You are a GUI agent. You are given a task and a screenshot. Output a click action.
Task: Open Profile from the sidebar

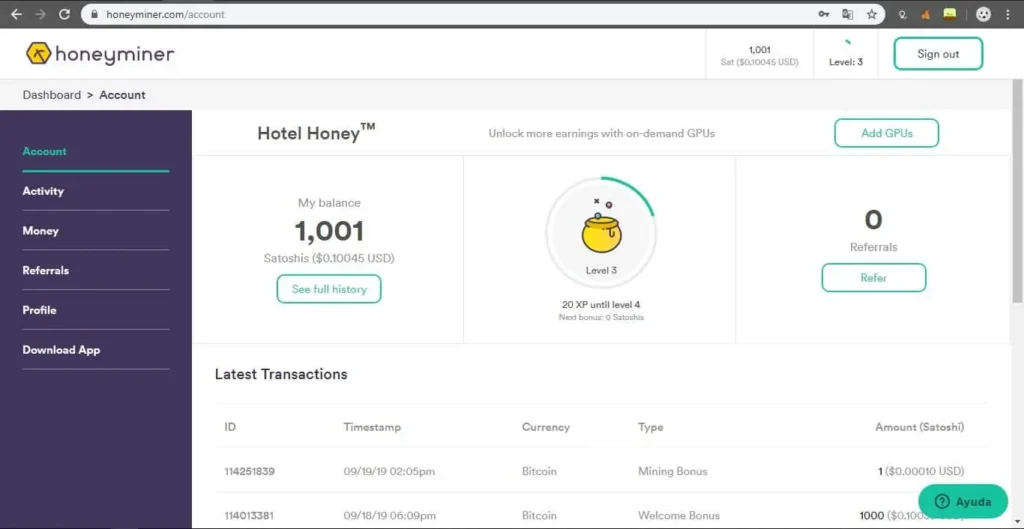click(x=39, y=310)
